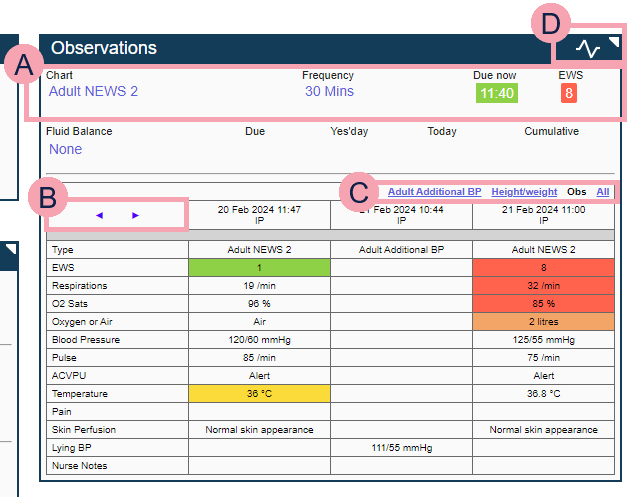
Task: Open the Fluid Balance None link
Action: pyautogui.click(x=65, y=149)
